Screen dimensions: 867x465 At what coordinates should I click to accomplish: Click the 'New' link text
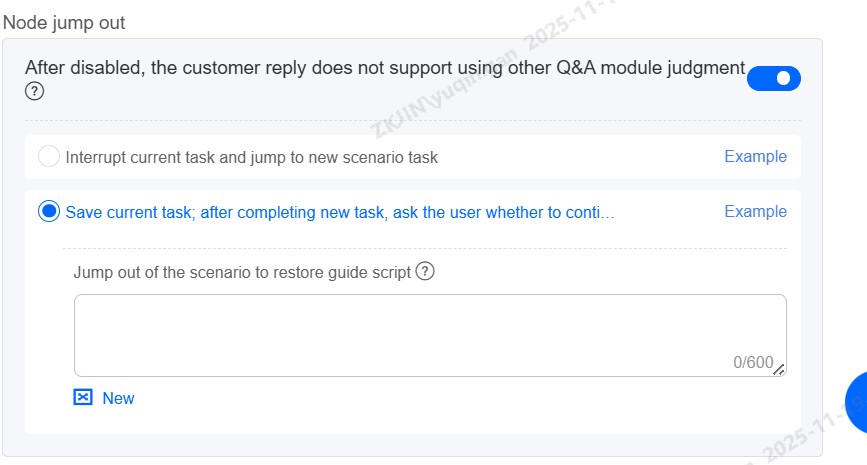pos(118,398)
